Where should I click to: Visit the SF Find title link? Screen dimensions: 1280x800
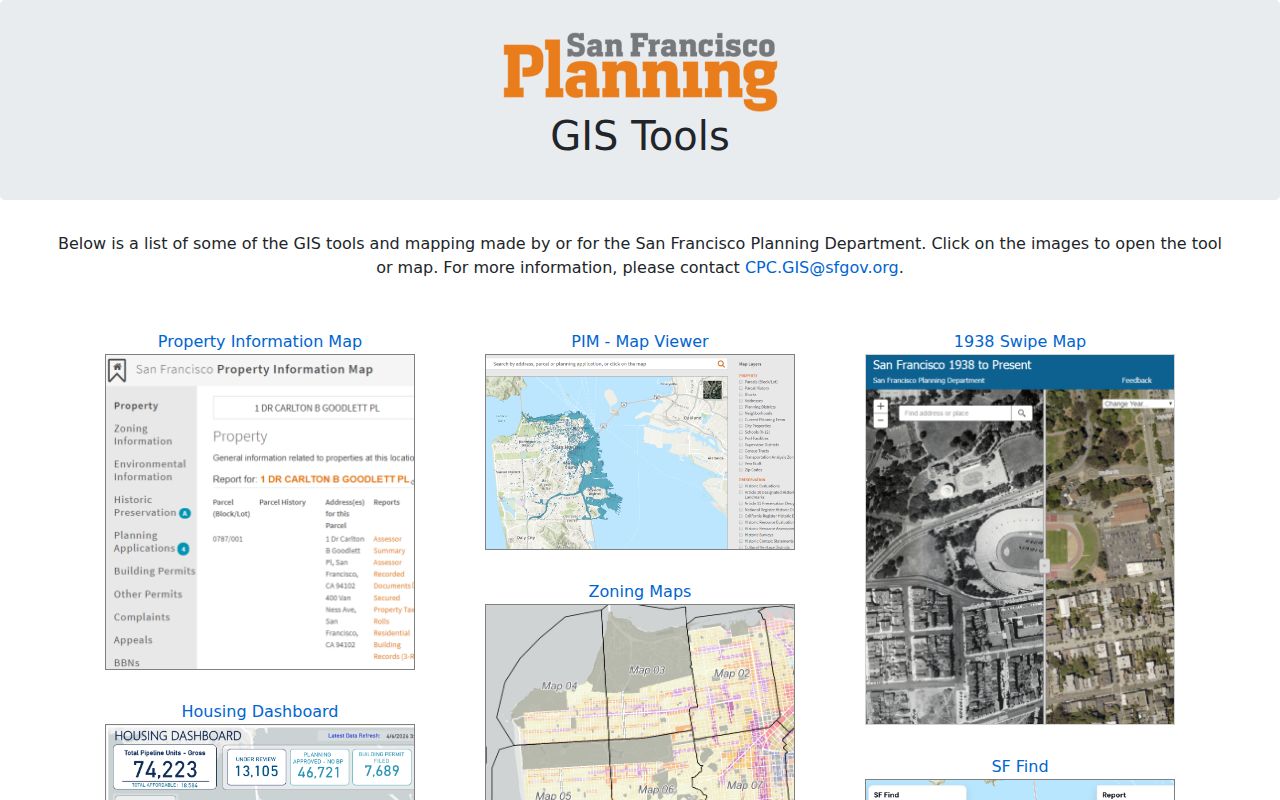(1020, 767)
